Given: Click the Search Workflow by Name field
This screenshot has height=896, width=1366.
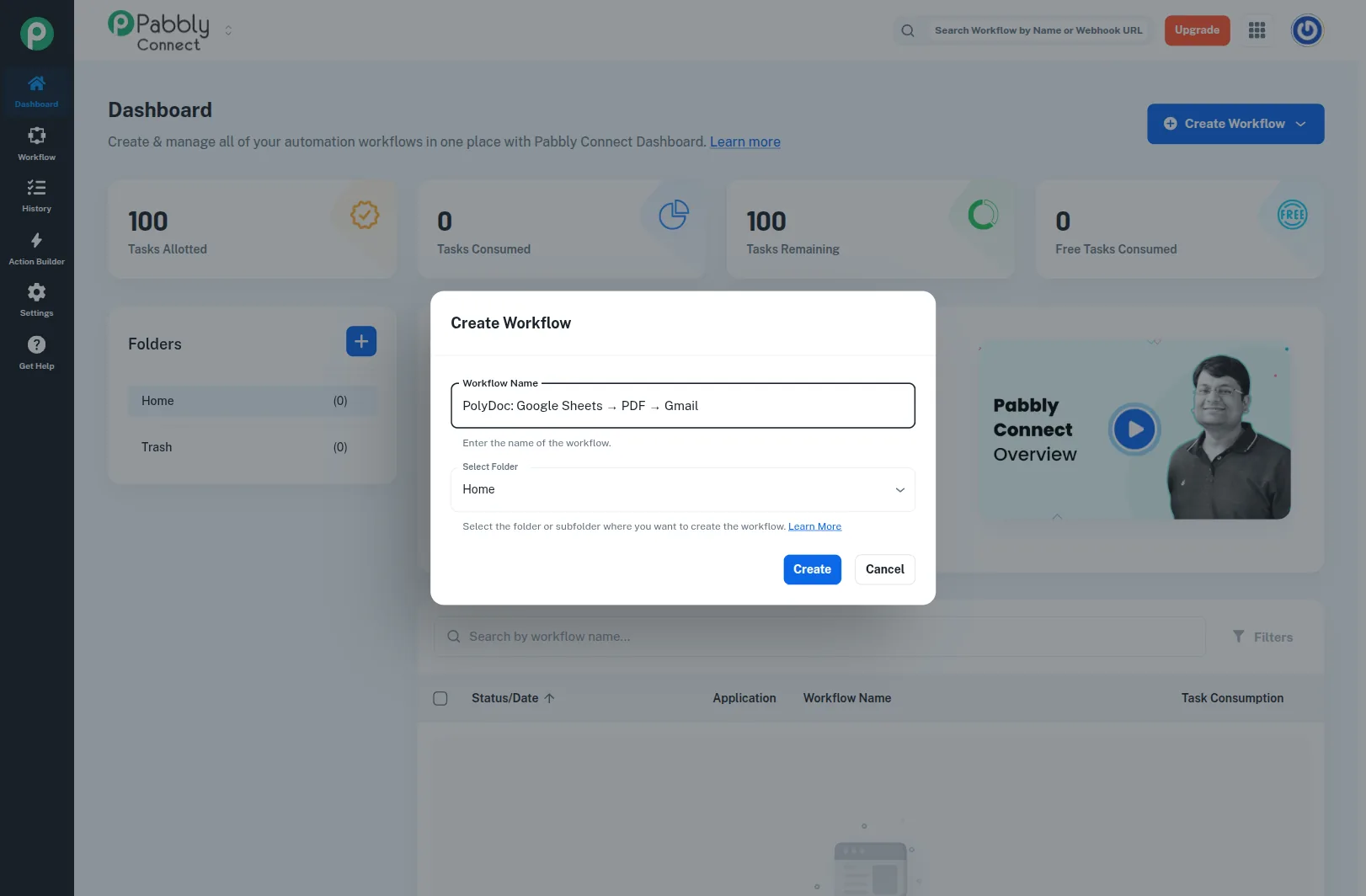Looking at the screenshot, I should [1038, 30].
